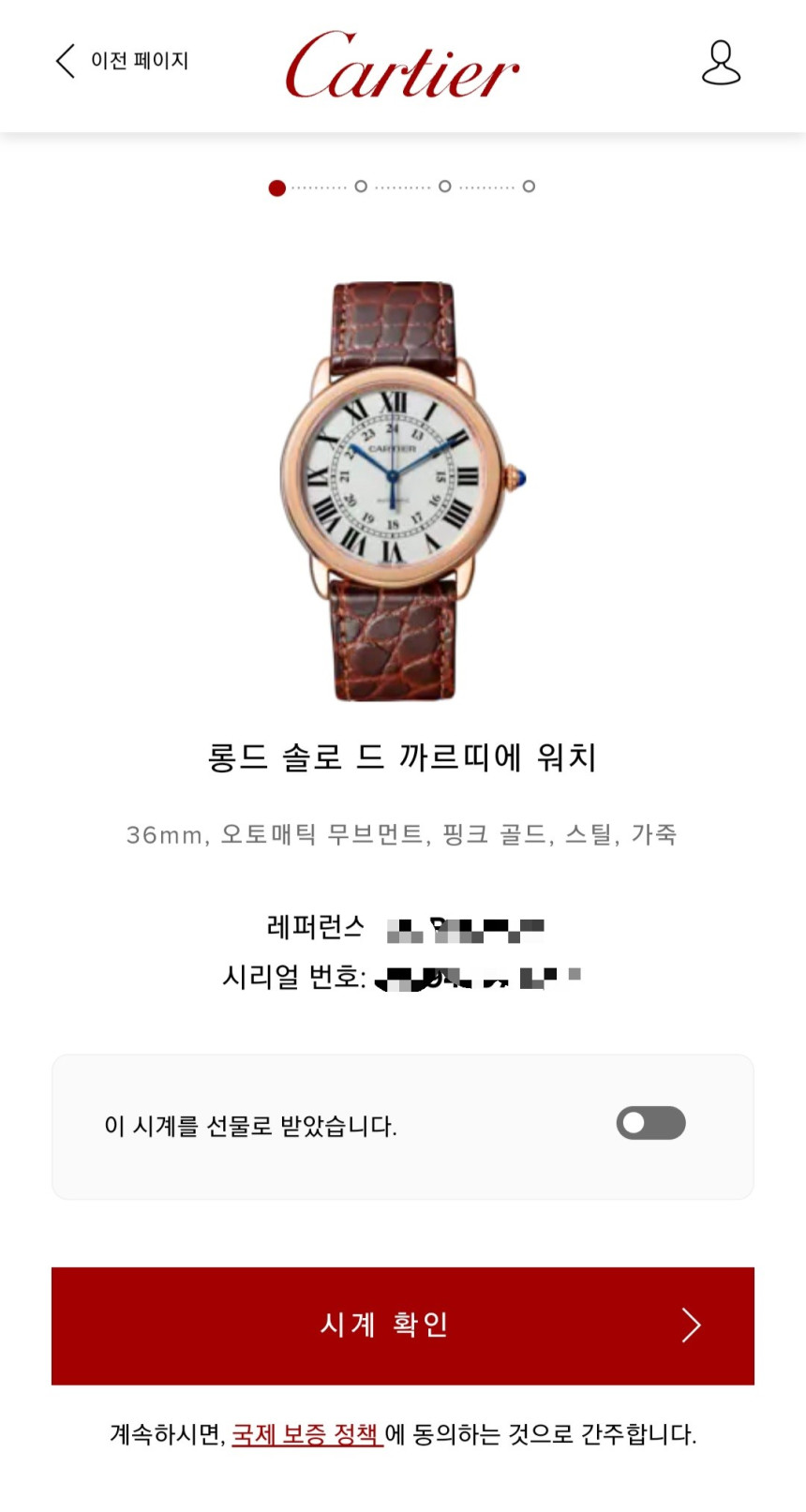Image resolution: width=806 pixels, height=1512 pixels.
Task: Click the blurred 시리얼 번호 serial value
Action: click(x=477, y=978)
